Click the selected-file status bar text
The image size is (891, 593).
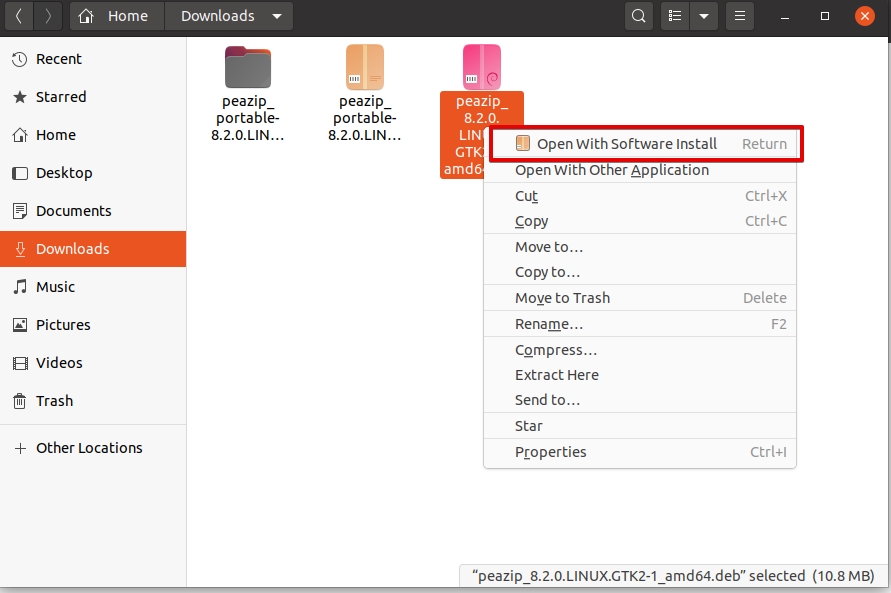(673, 576)
